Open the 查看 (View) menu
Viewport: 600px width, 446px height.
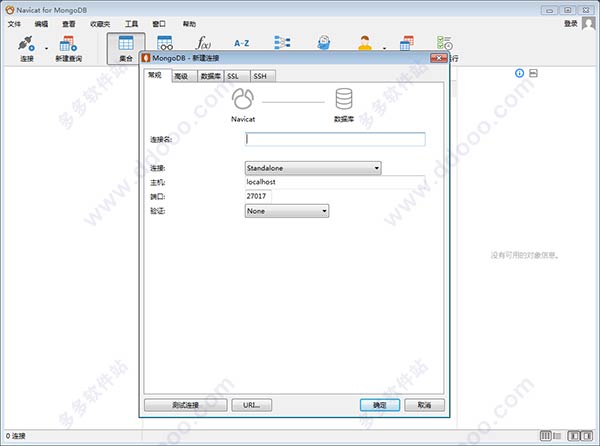(69, 24)
